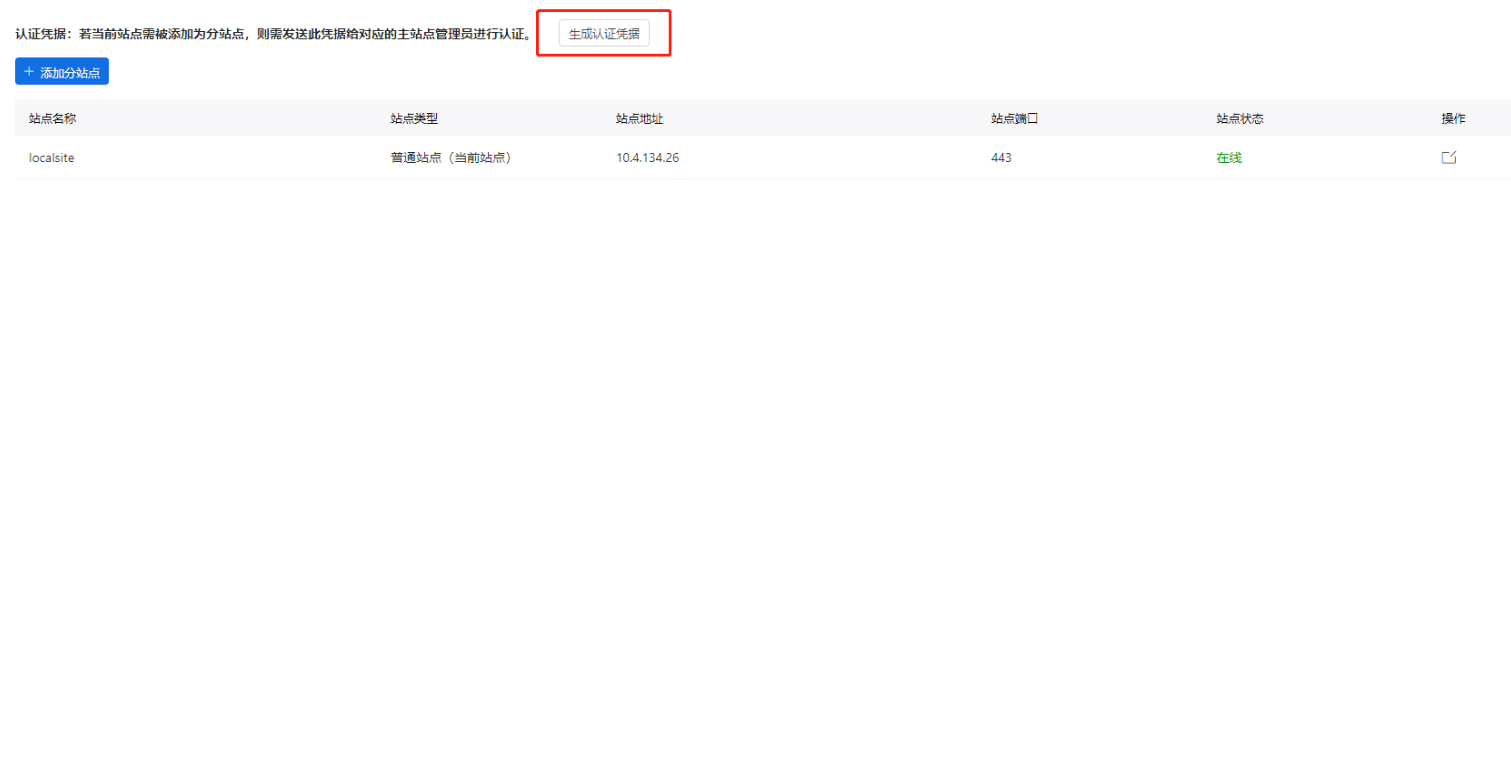Open the edit icon for localsite row
The height and width of the screenshot is (769, 1511).
pos(1448,158)
